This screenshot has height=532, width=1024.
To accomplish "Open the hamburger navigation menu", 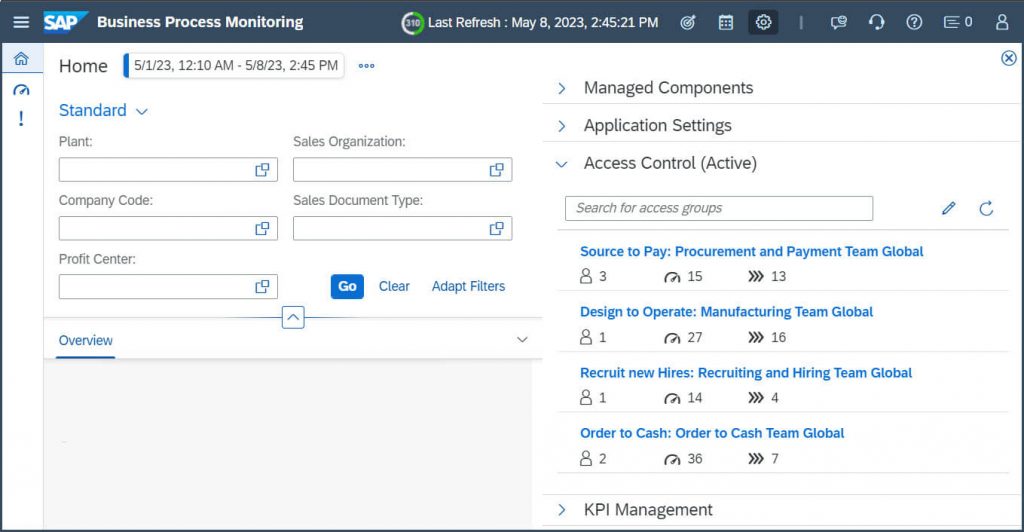I will click(21, 22).
